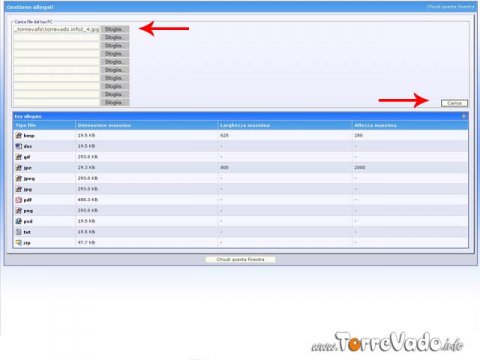The height and width of the screenshot is (360, 480).
Task: Click the maximum size value in zip row
Action: (87, 242)
